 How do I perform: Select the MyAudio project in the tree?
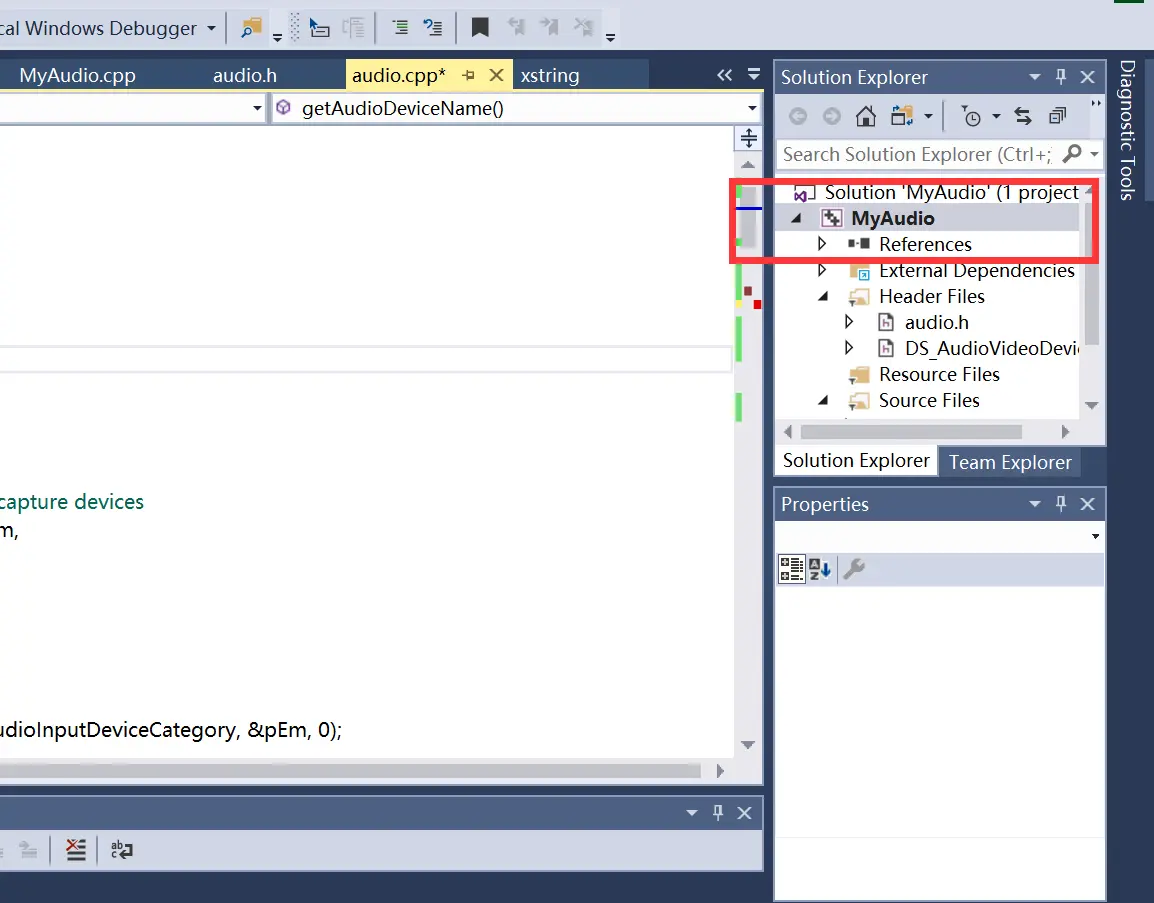pos(892,219)
